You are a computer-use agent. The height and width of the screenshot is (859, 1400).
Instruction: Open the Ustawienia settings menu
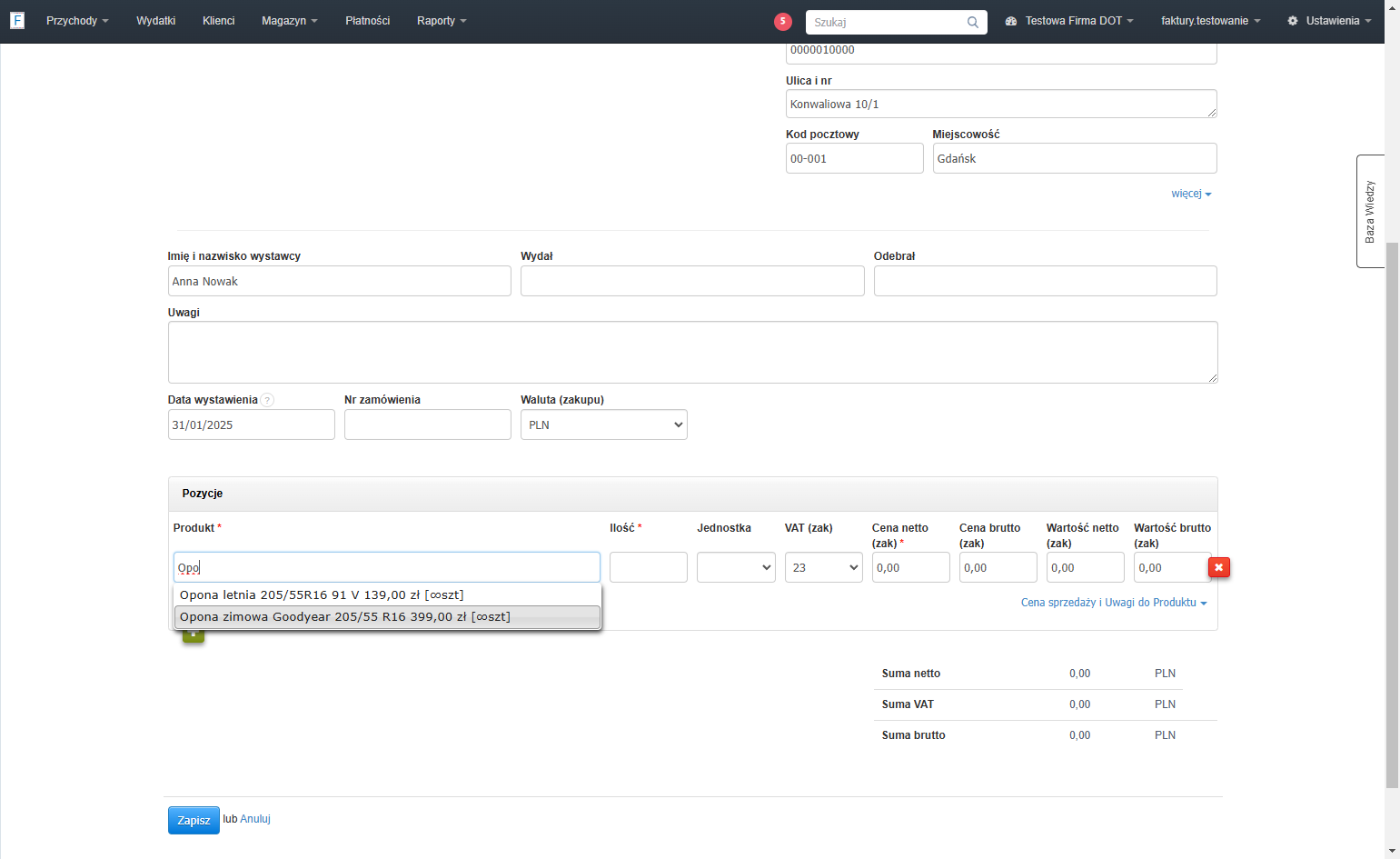pyautogui.click(x=1329, y=21)
